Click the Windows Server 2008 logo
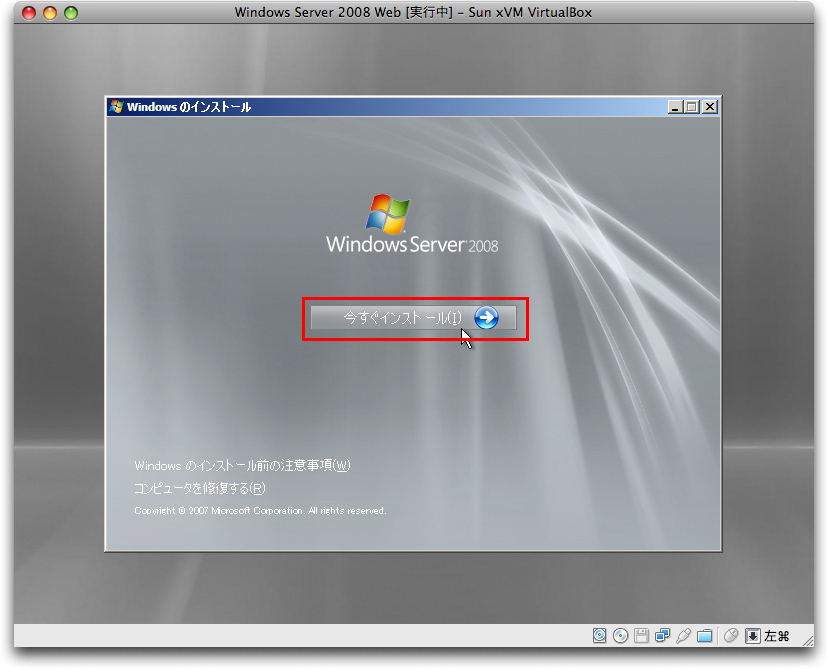This screenshot has height=670, width=828. click(412, 224)
